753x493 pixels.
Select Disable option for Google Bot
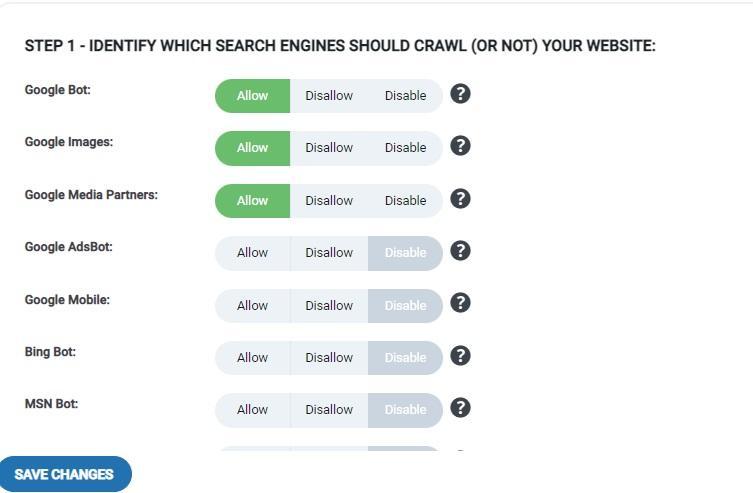[x=405, y=96]
